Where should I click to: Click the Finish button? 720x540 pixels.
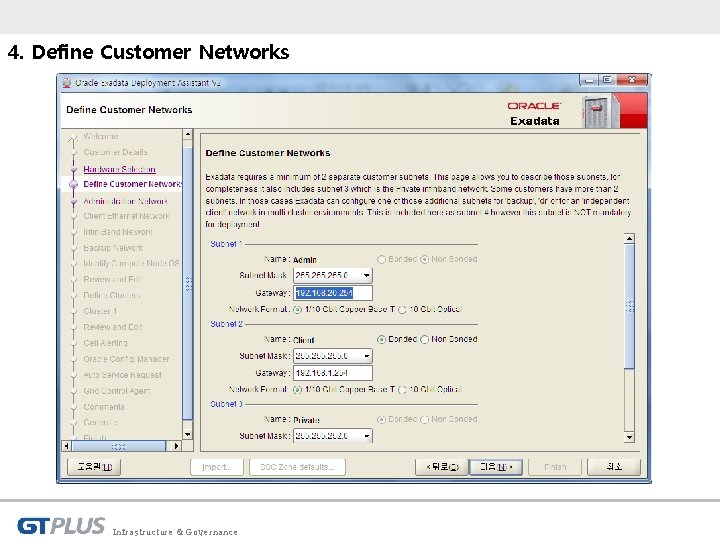tap(555, 467)
